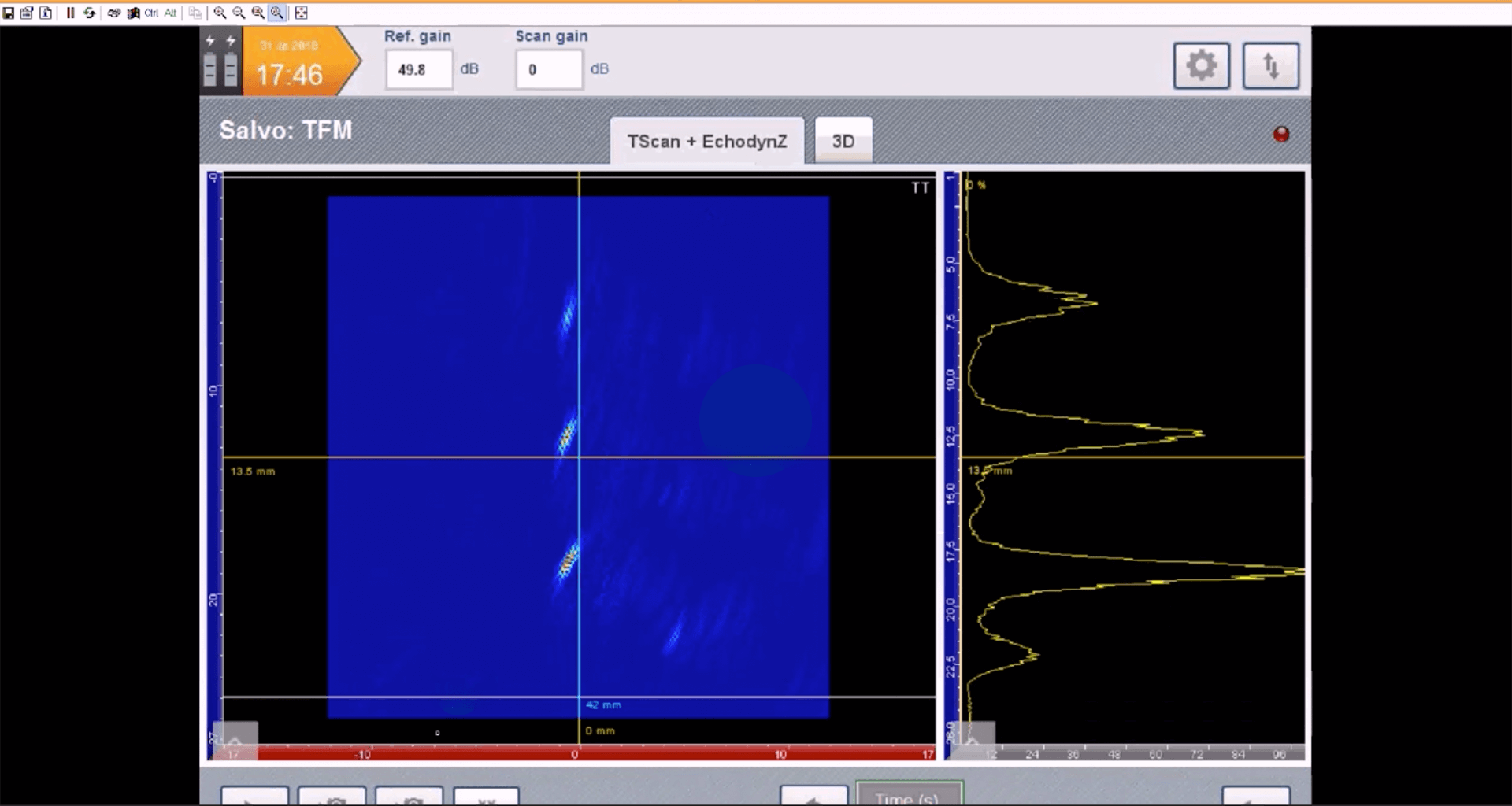
Task: Toggle the highlighted zoom selection tool off
Action: [277, 13]
